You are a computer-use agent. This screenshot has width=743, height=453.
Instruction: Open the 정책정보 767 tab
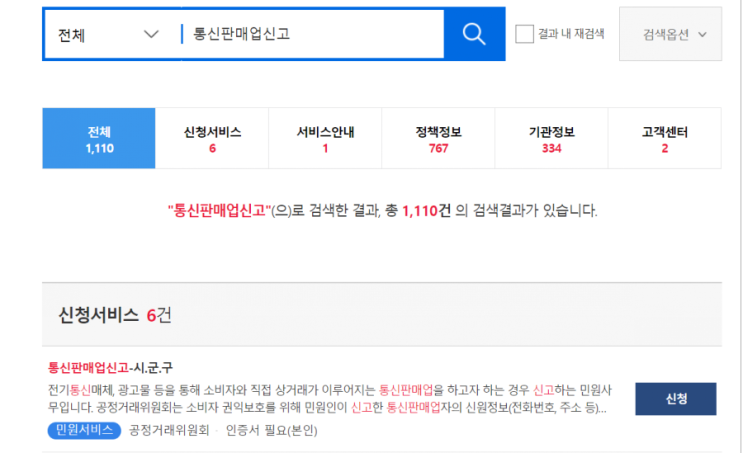438,138
